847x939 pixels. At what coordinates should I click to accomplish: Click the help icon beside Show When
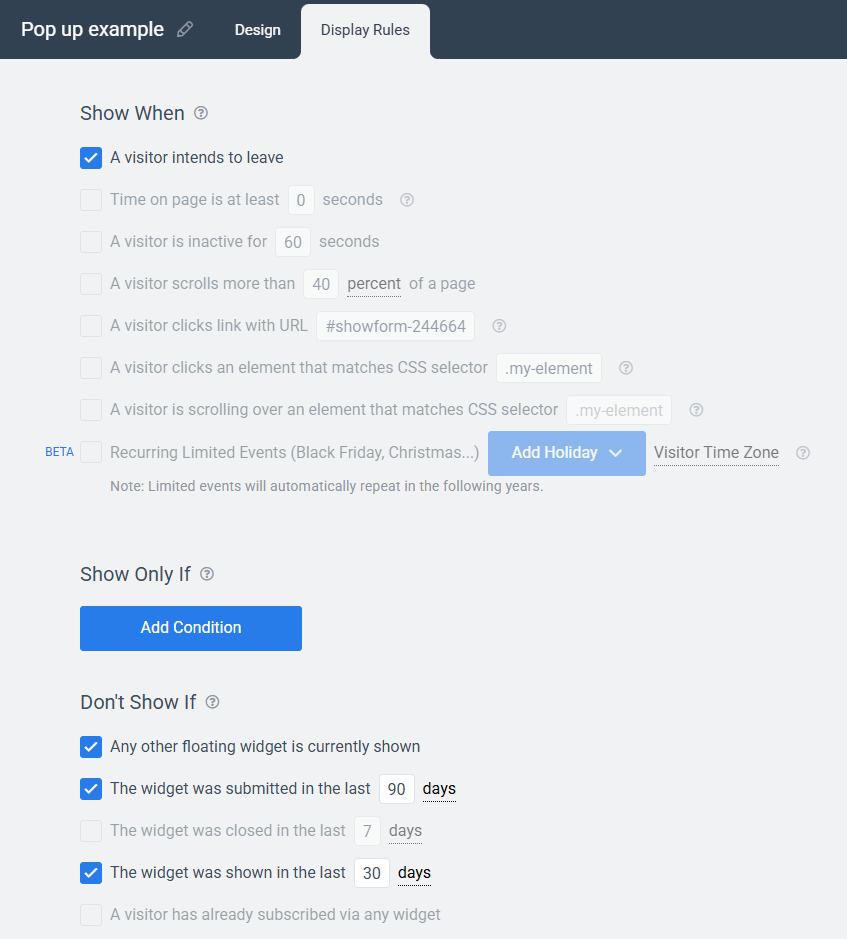[201, 113]
